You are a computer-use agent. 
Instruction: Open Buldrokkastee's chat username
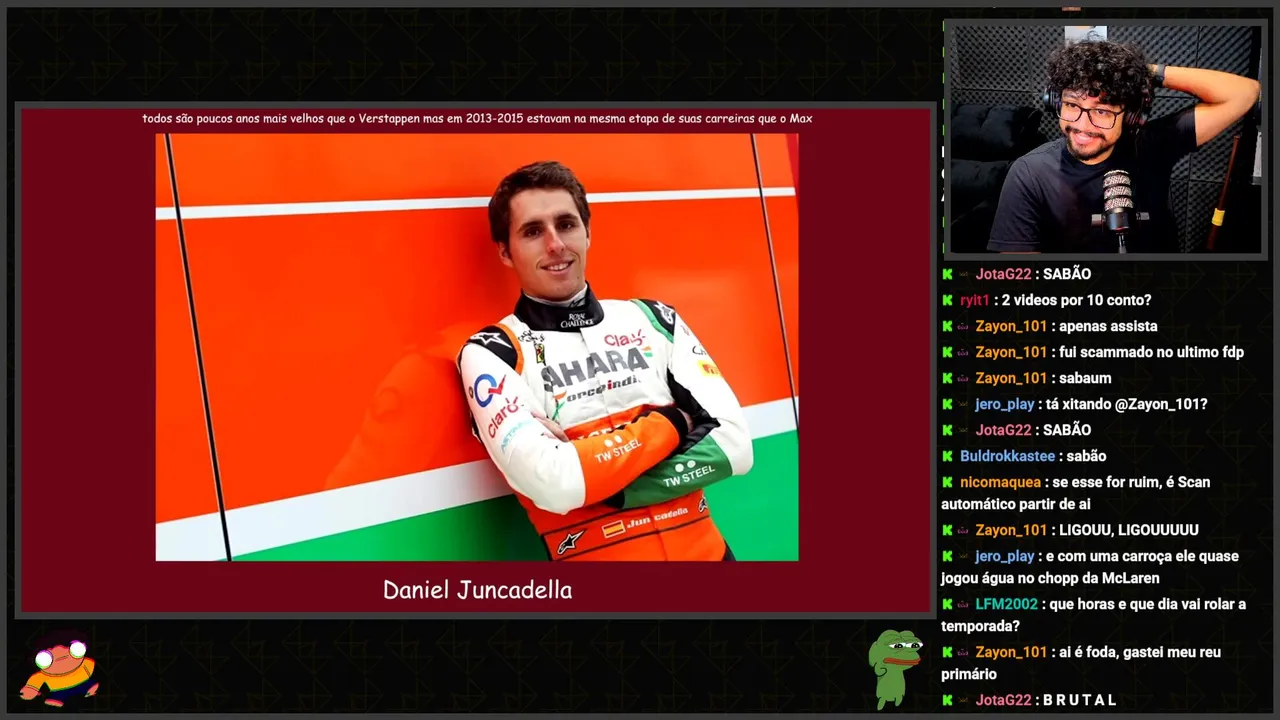tap(1007, 456)
